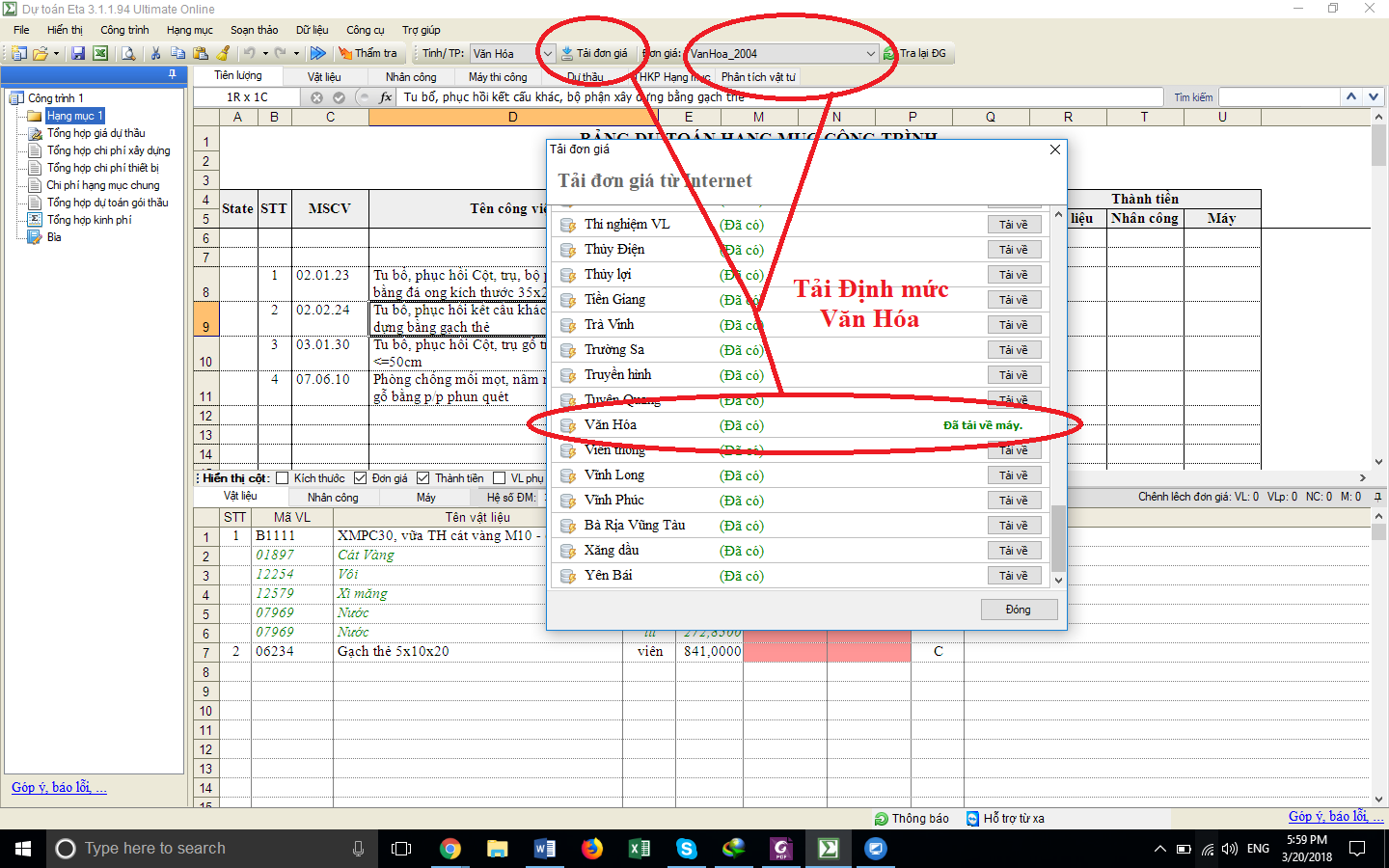Uncheck the Đơn giá column checkbox
This screenshot has height=868, width=1389.
[360, 478]
